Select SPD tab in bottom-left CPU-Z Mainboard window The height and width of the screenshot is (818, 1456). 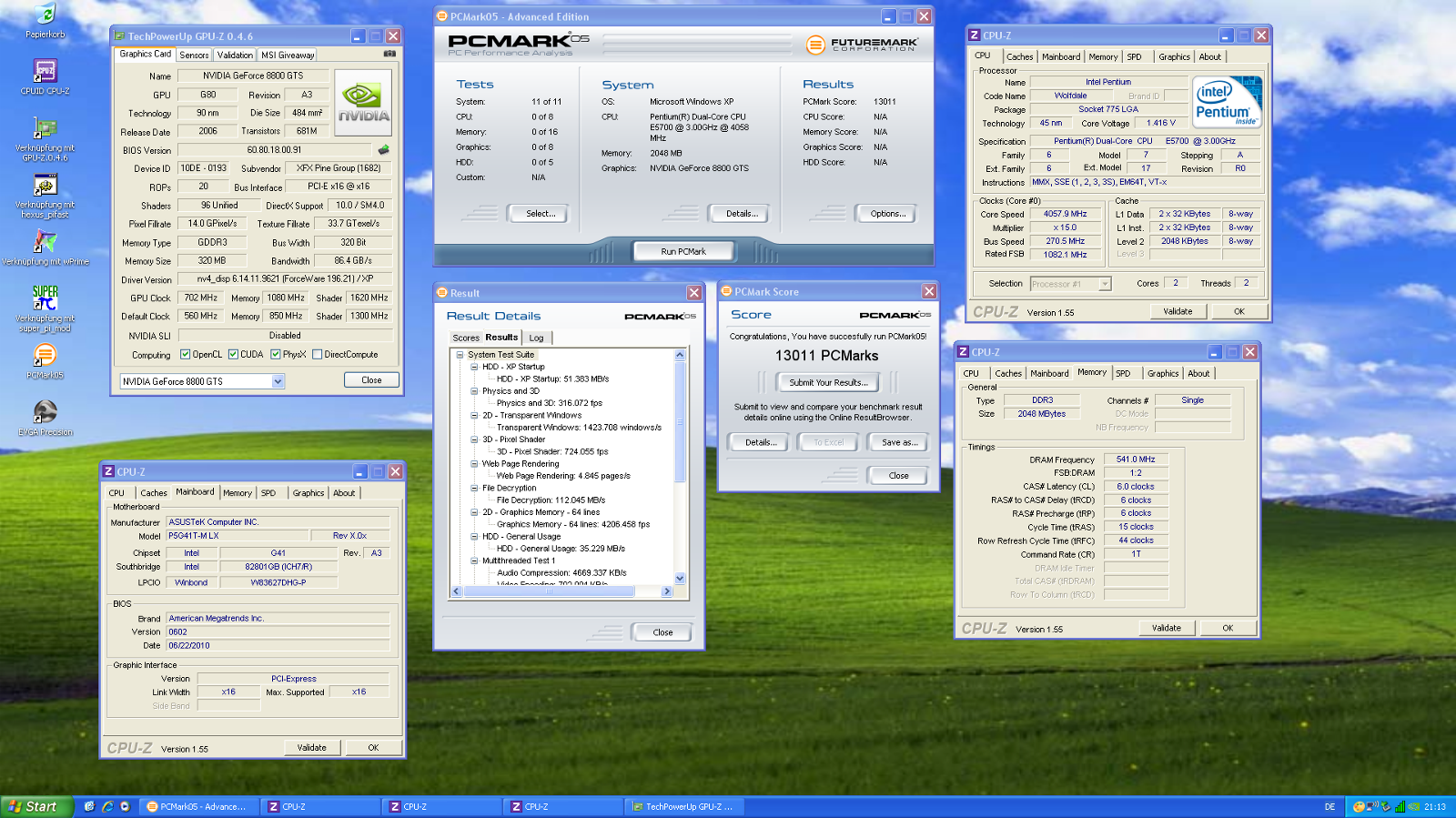(268, 493)
